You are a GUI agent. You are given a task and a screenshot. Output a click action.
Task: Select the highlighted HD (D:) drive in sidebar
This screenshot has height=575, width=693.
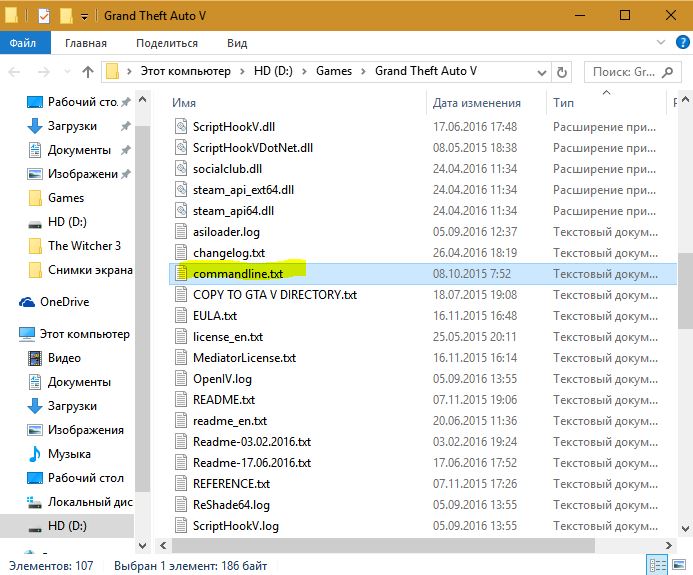67,526
